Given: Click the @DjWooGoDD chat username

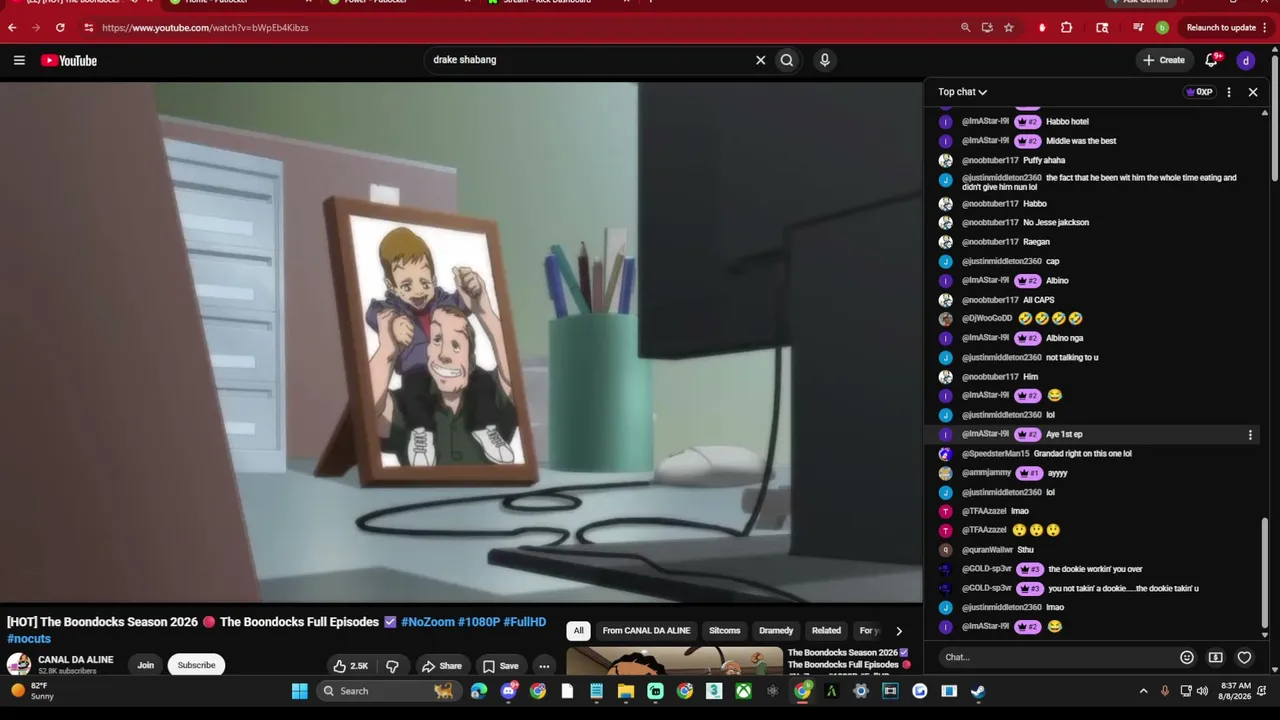Looking at the screenshot, I should (x=987, y=319).
